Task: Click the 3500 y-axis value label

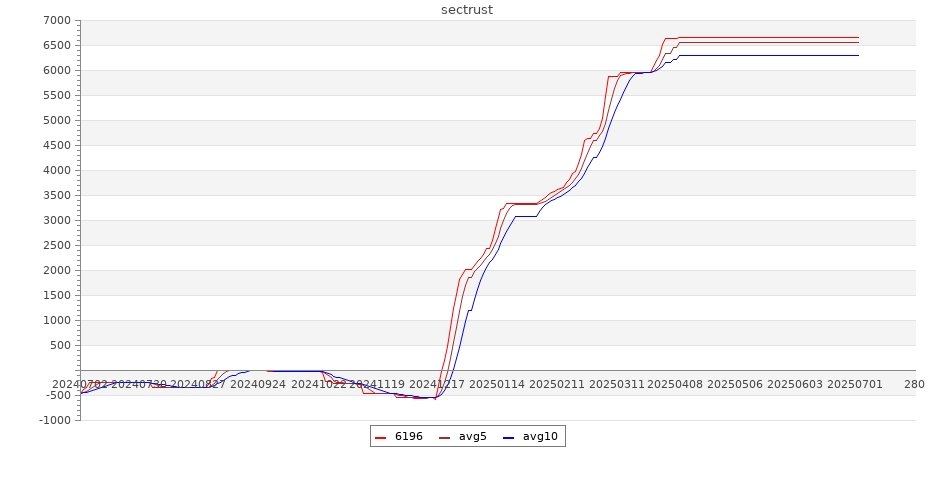Action: [56, 196]
